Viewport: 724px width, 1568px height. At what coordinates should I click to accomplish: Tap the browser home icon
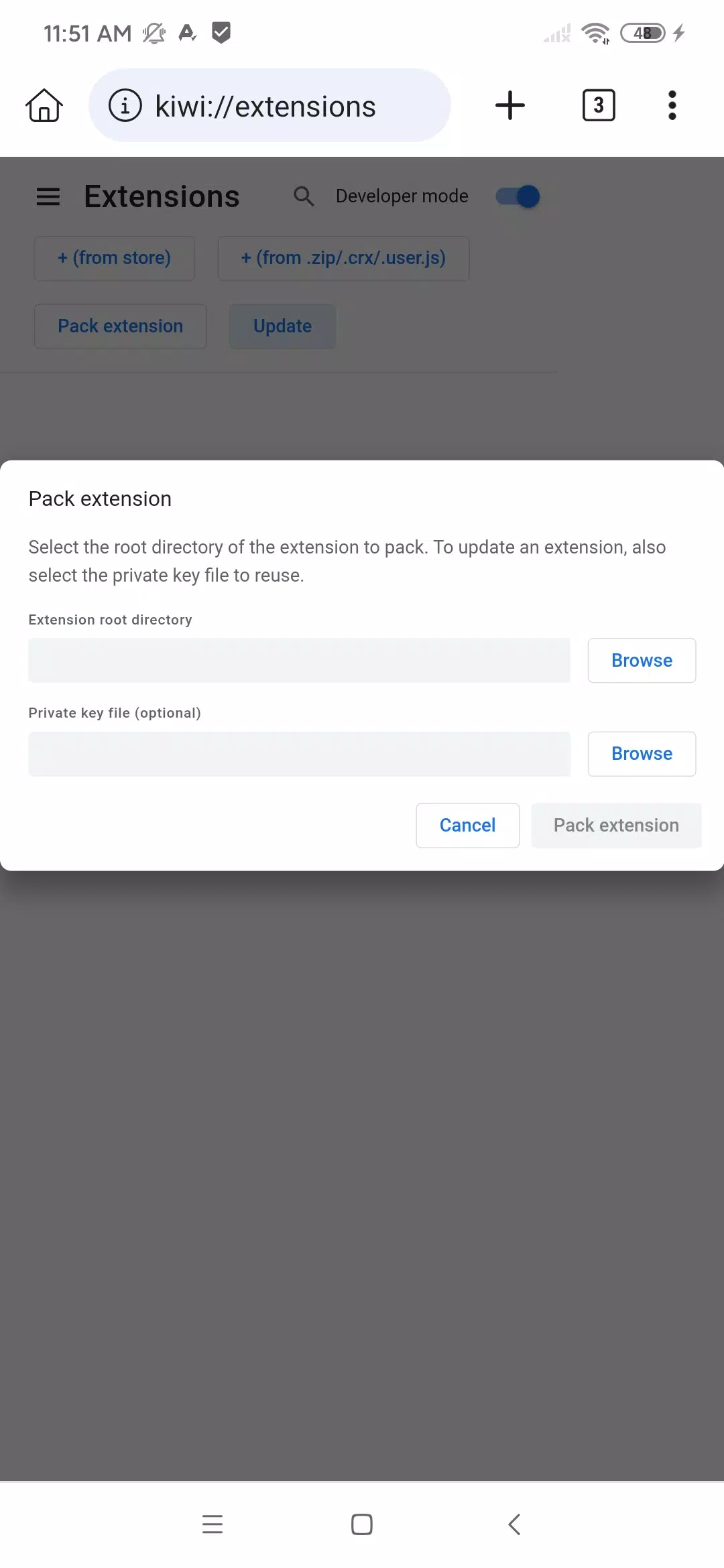(44, 105)
